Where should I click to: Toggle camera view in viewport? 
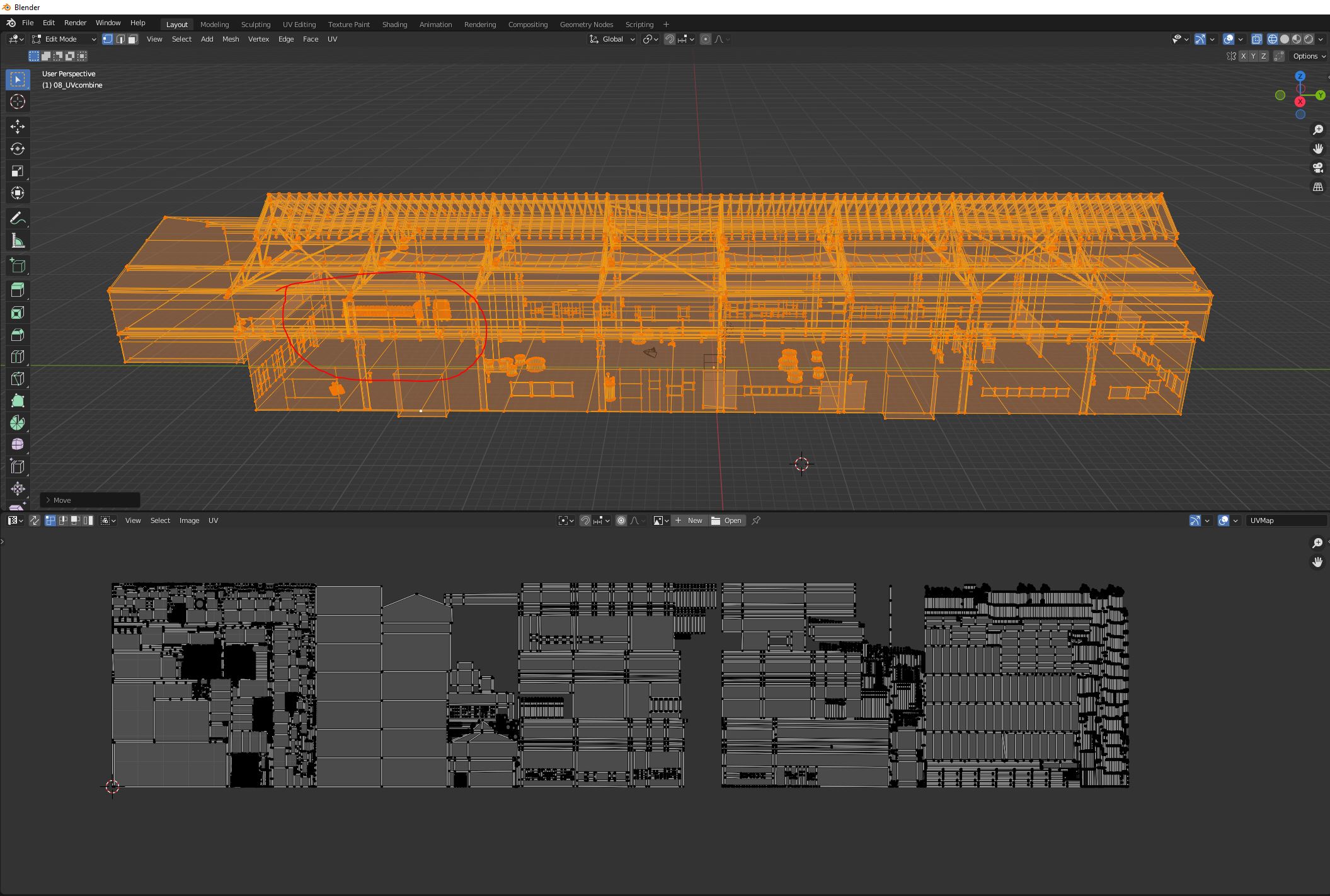(x=1317, y=168)
